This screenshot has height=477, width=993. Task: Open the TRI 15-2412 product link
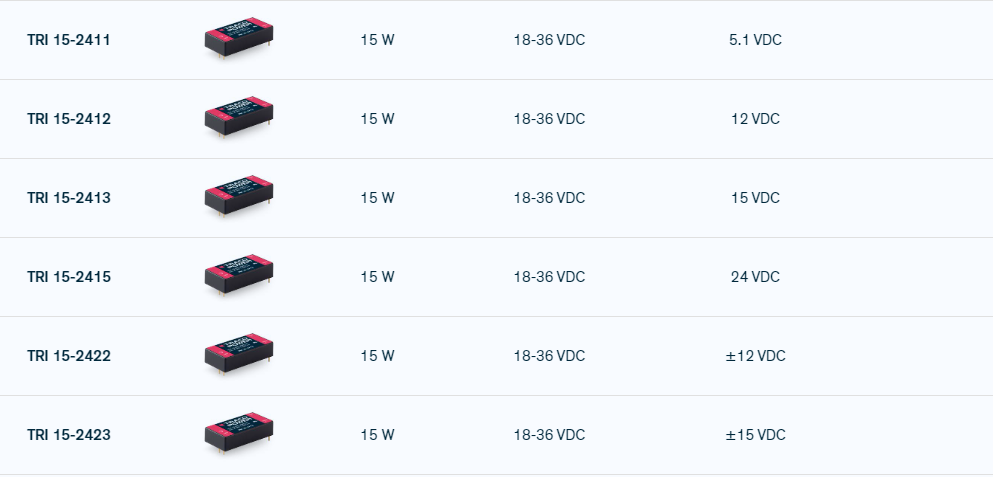(x=69, y=119)
